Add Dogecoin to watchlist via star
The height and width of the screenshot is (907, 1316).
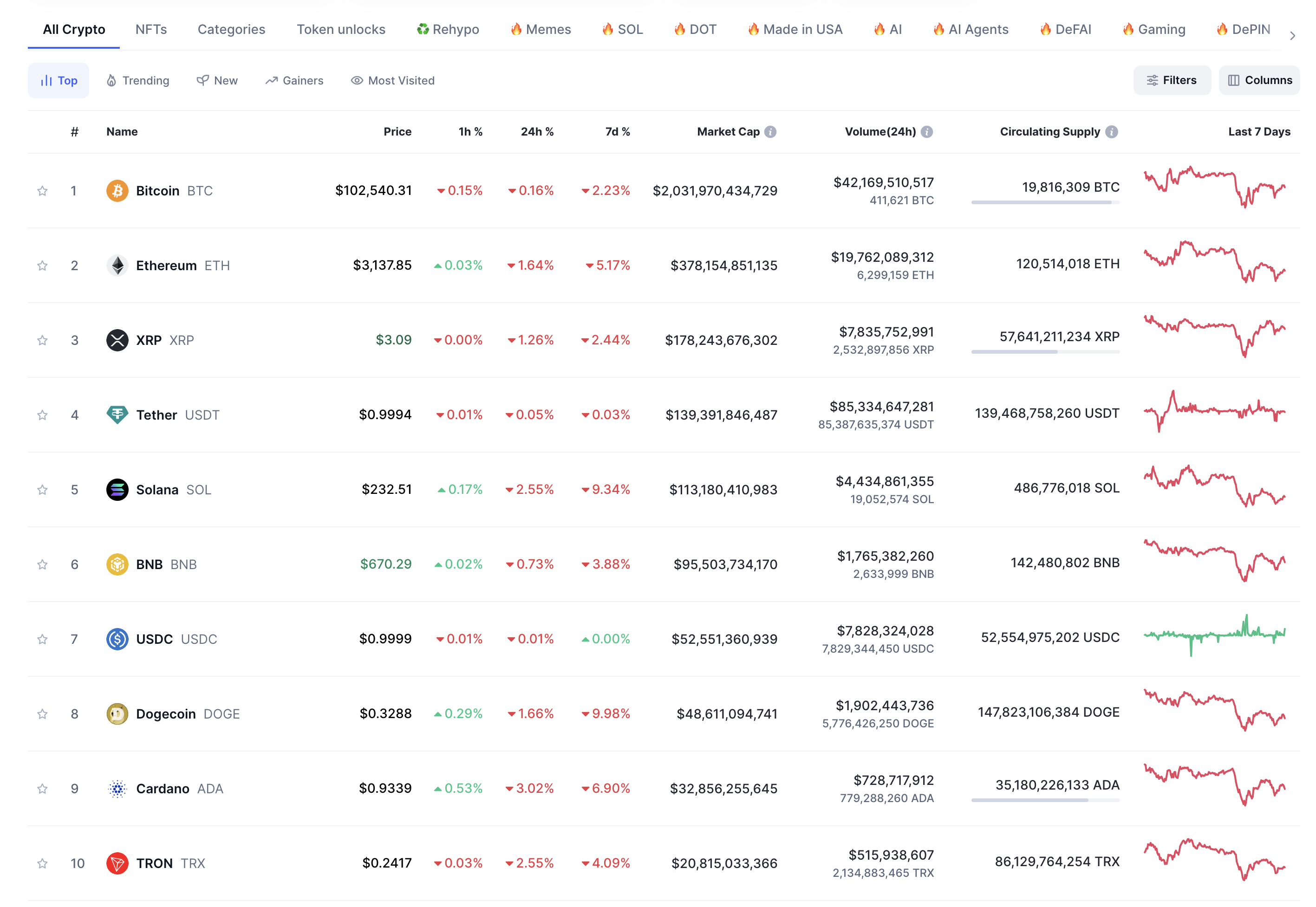(42, 714)
